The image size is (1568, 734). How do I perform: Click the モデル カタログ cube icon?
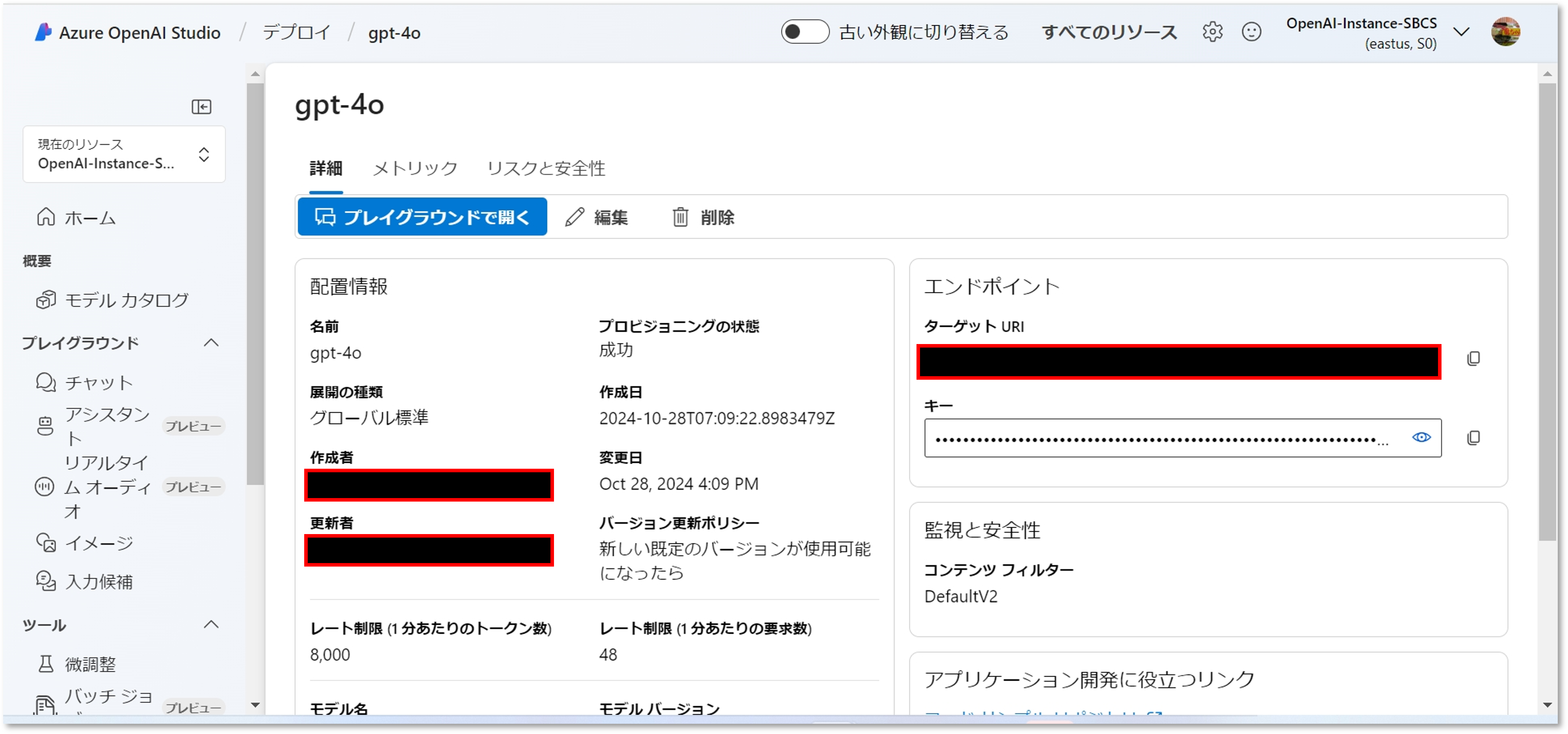tap(46, 300)
